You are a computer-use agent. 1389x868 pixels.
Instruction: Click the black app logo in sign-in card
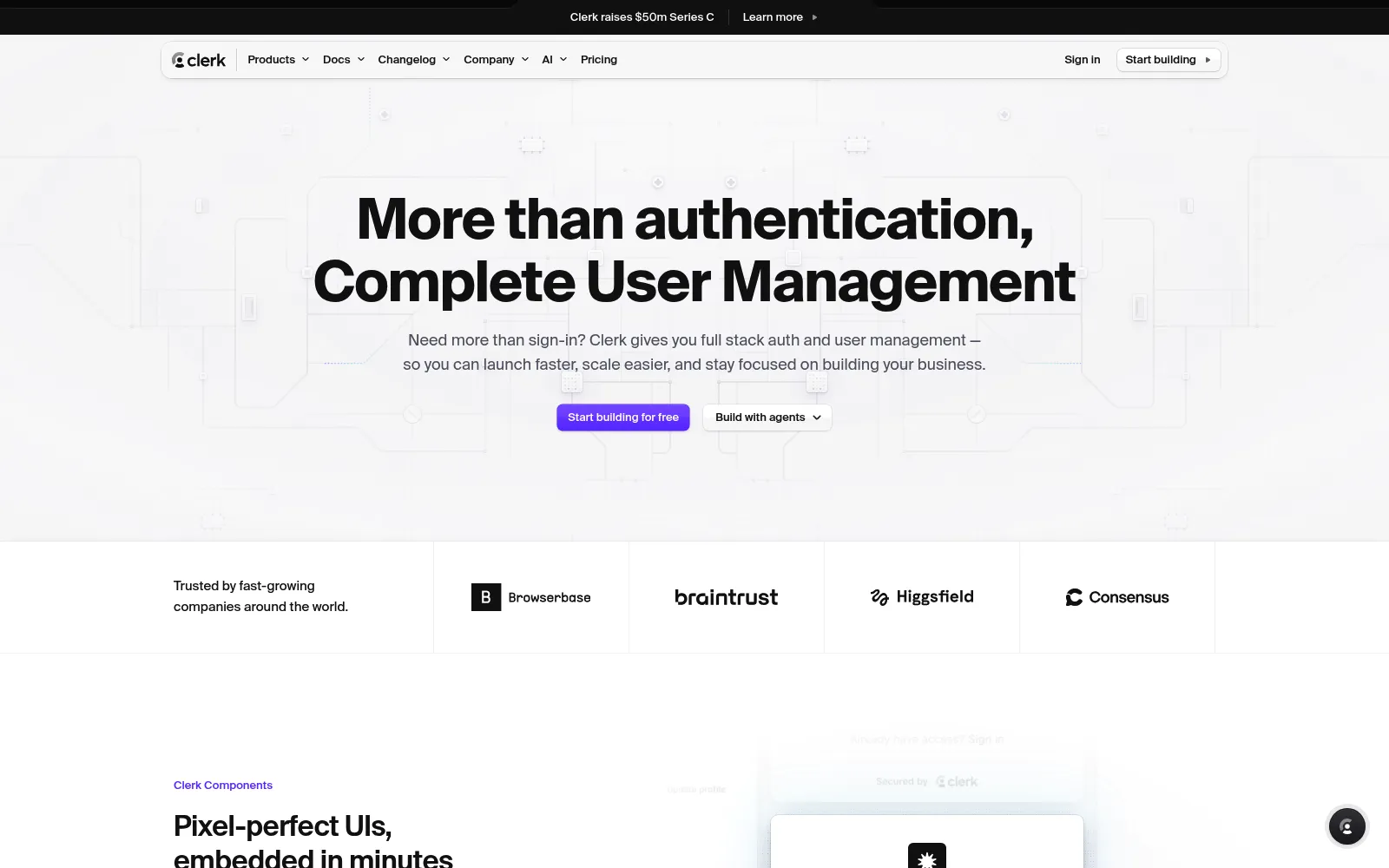pyautogui.click(x=927, y=856)
